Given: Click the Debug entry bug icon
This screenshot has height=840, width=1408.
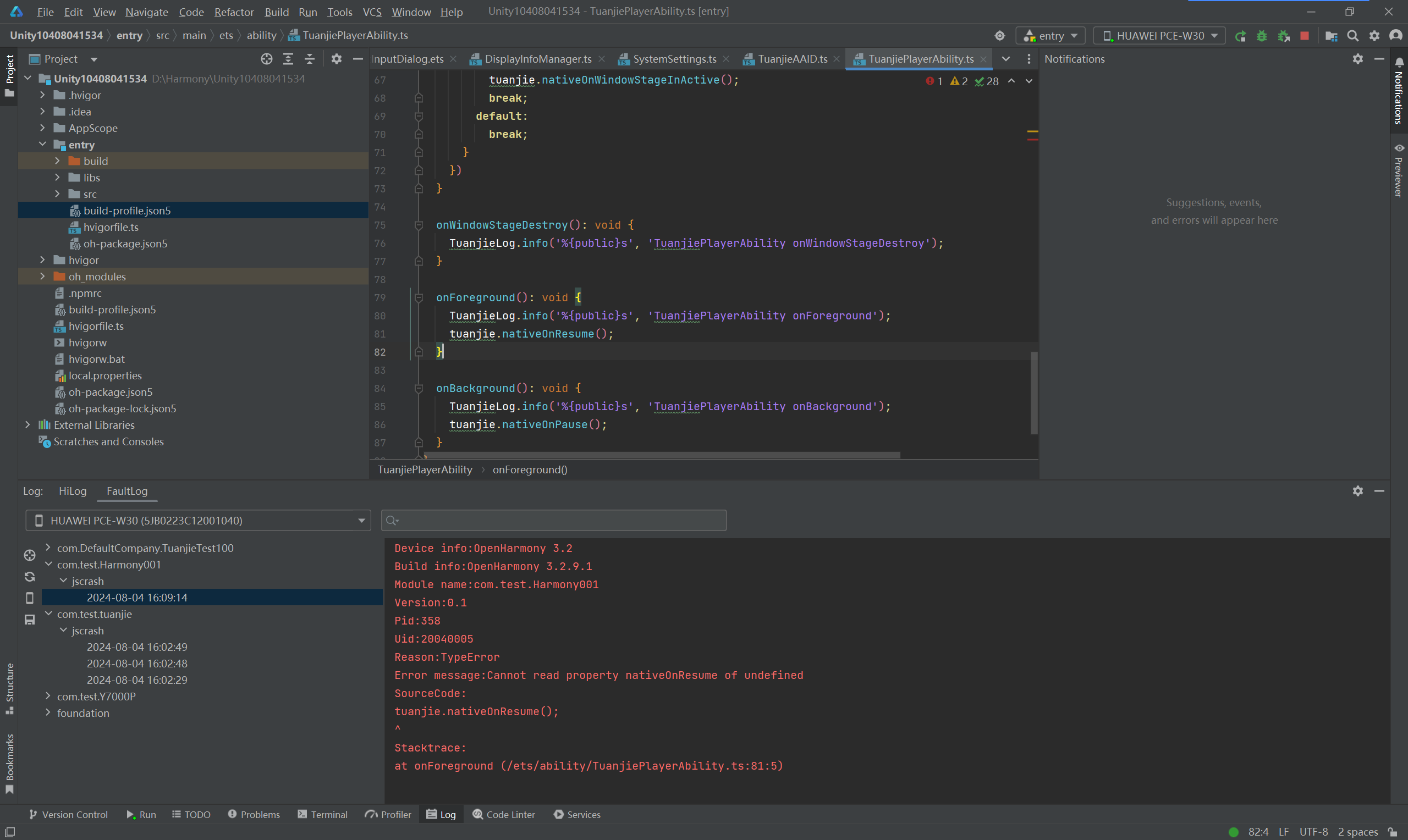Looking at the screenshot, I should (1261, 36).
